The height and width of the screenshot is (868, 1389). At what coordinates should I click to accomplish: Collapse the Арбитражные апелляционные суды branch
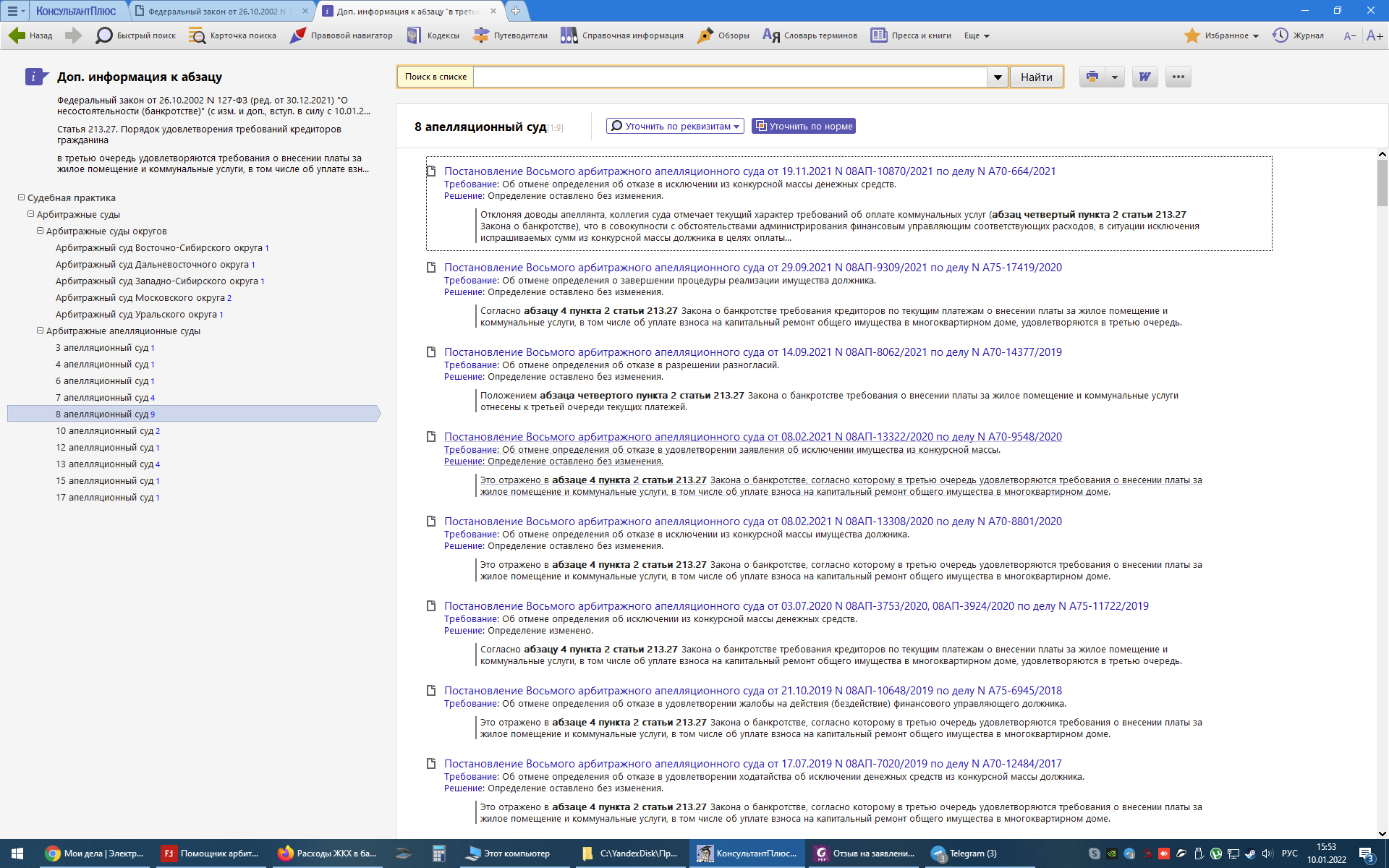pos(41,331)
